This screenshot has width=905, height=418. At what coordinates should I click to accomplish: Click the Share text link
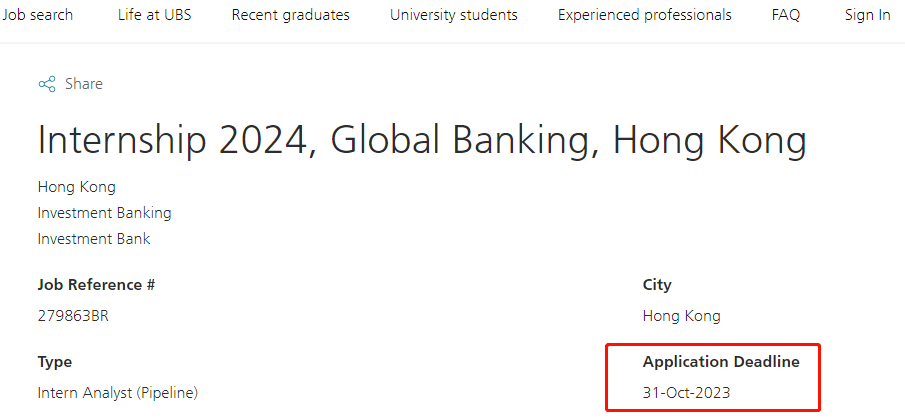(x=84, y=84)
